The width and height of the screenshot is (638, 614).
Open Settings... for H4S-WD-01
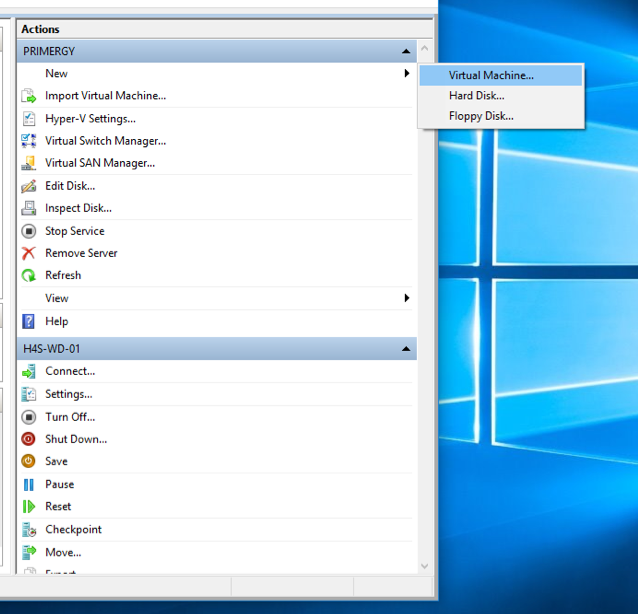tap(69, 394)
